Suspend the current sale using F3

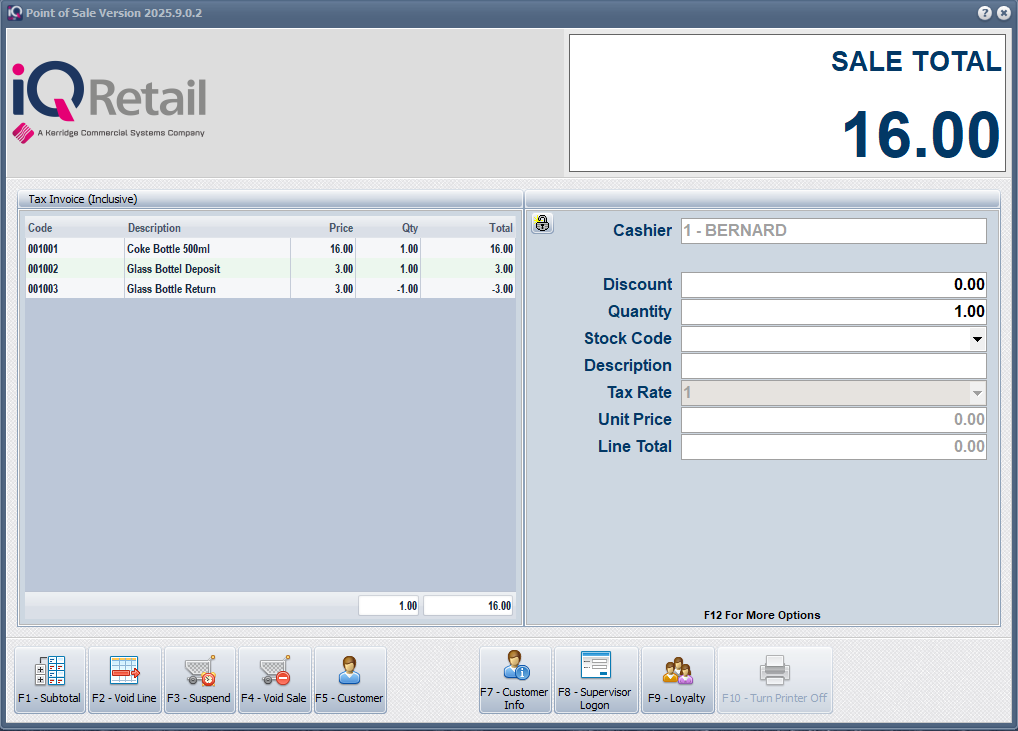pyautogui.click(x=199, y=680)
